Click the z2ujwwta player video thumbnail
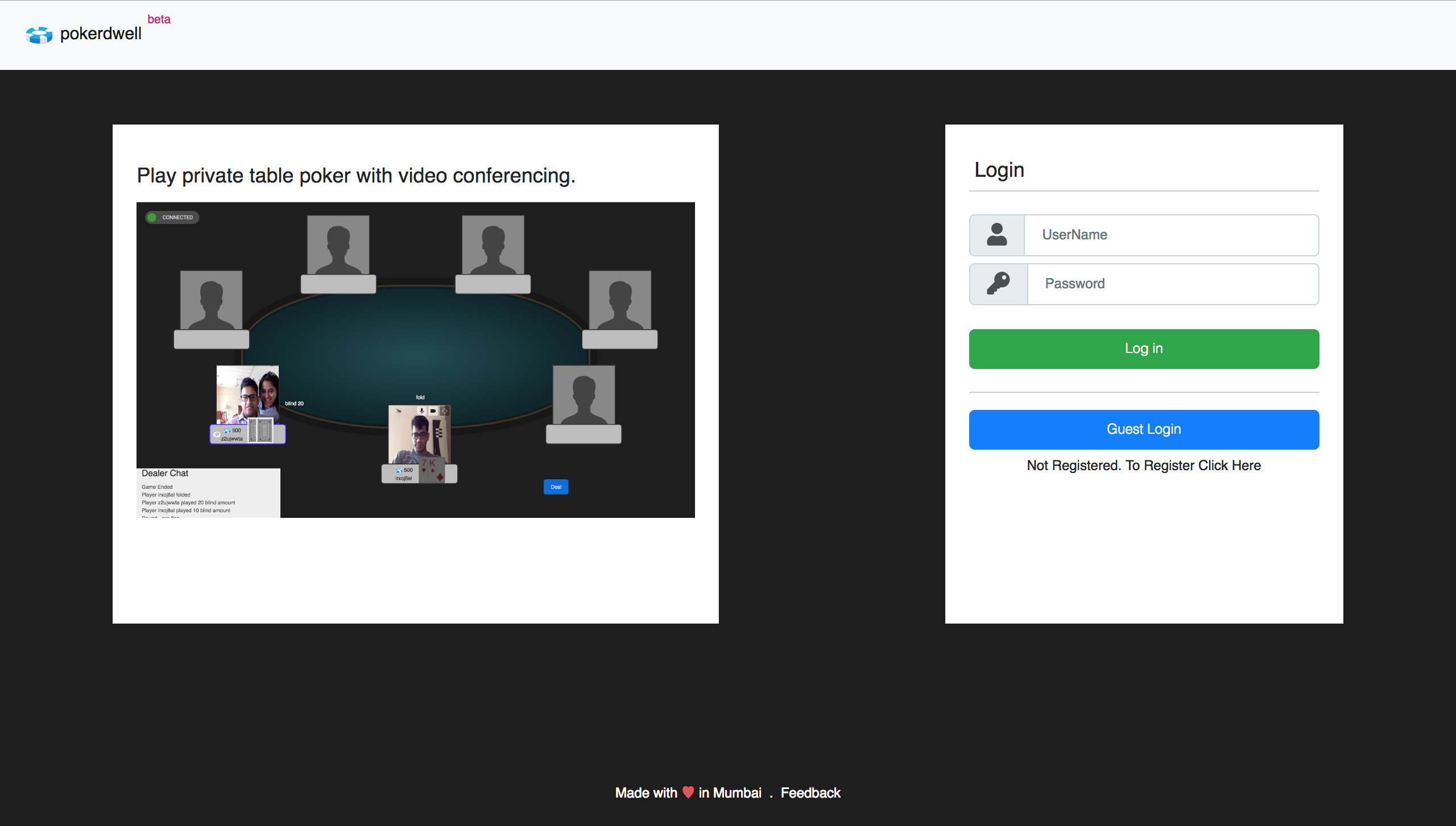This screenshot has width=1456, height=826. pyautogui.click(x=247, y=394)
